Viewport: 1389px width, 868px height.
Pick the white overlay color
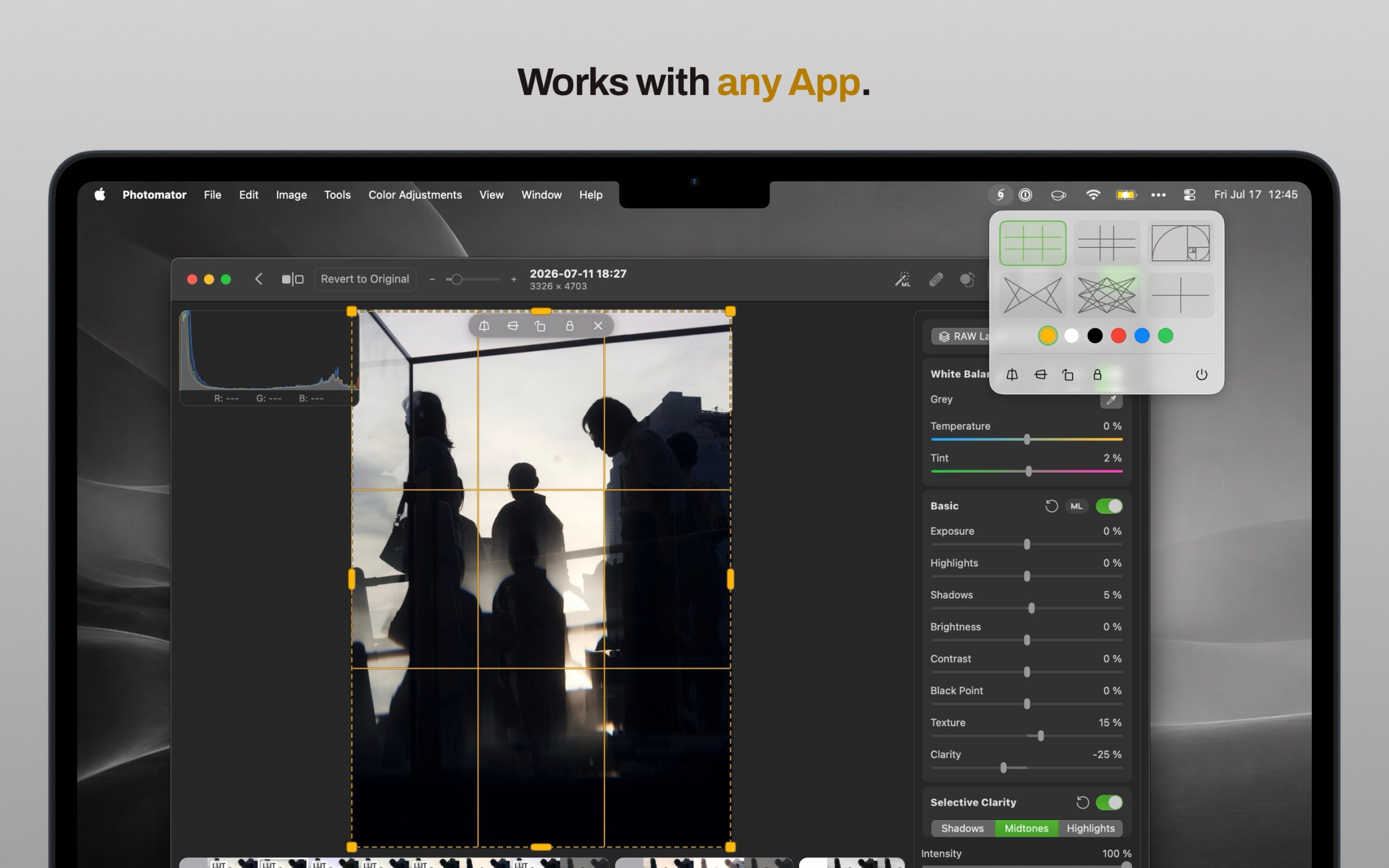coord(1071,336)
